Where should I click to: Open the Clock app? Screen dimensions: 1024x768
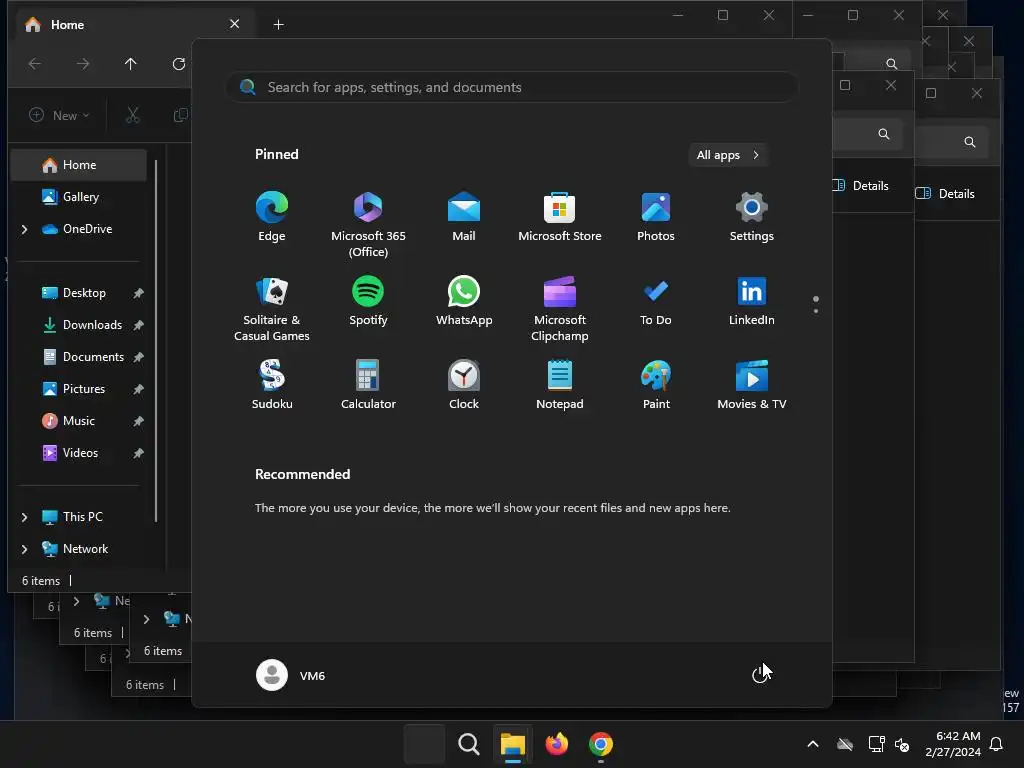click(464, 385)
